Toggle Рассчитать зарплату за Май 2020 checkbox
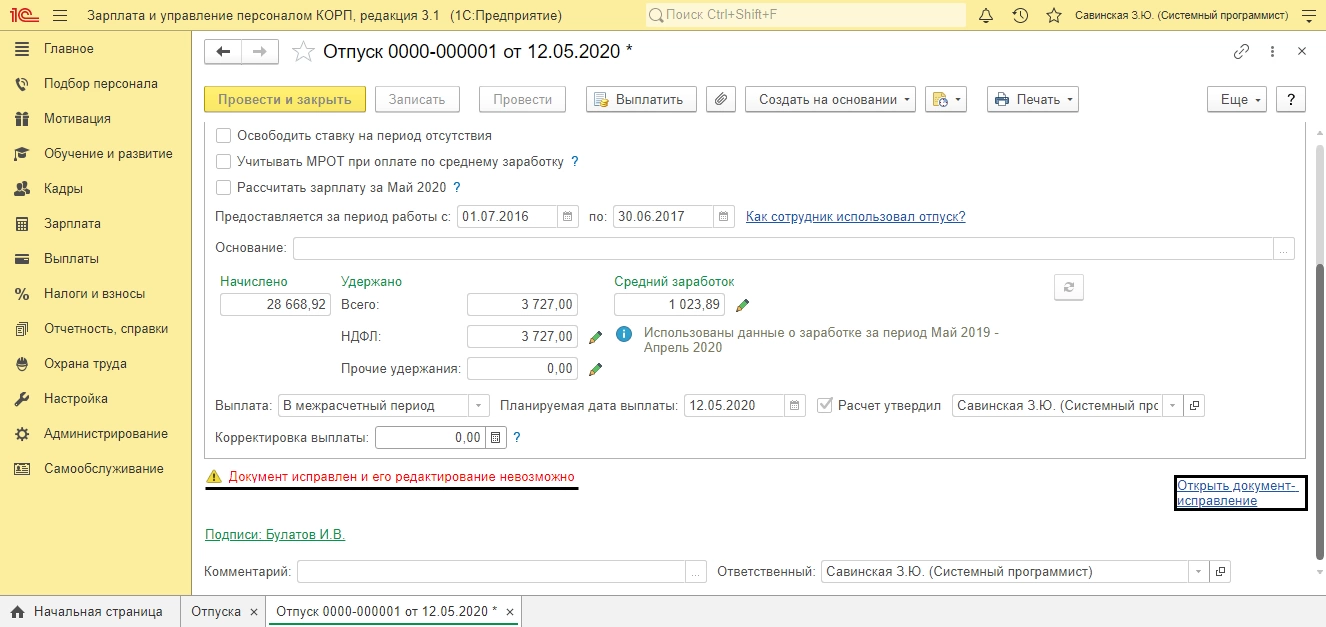This screenshot has width=1326, height=627. point(224,187)
